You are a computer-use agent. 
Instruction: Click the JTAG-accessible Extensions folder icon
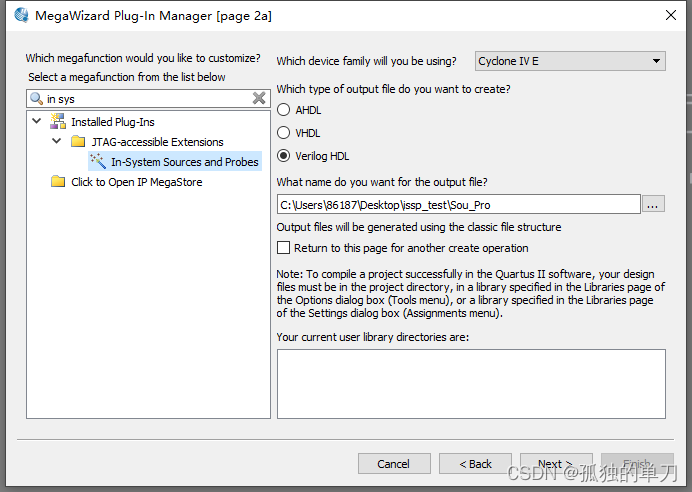(x=78, y=142)
